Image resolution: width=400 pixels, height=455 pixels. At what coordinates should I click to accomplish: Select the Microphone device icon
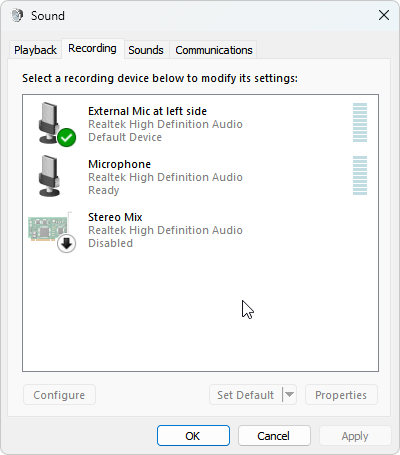point(50,176)
